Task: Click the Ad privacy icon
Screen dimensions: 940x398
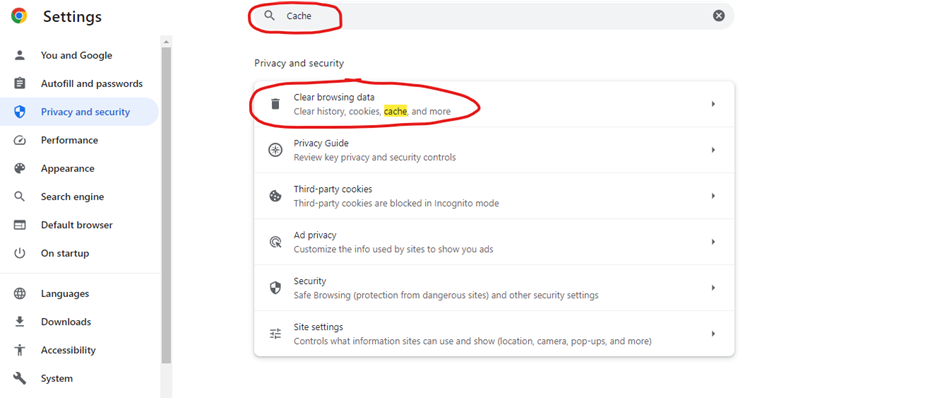Action: [275, 242]
